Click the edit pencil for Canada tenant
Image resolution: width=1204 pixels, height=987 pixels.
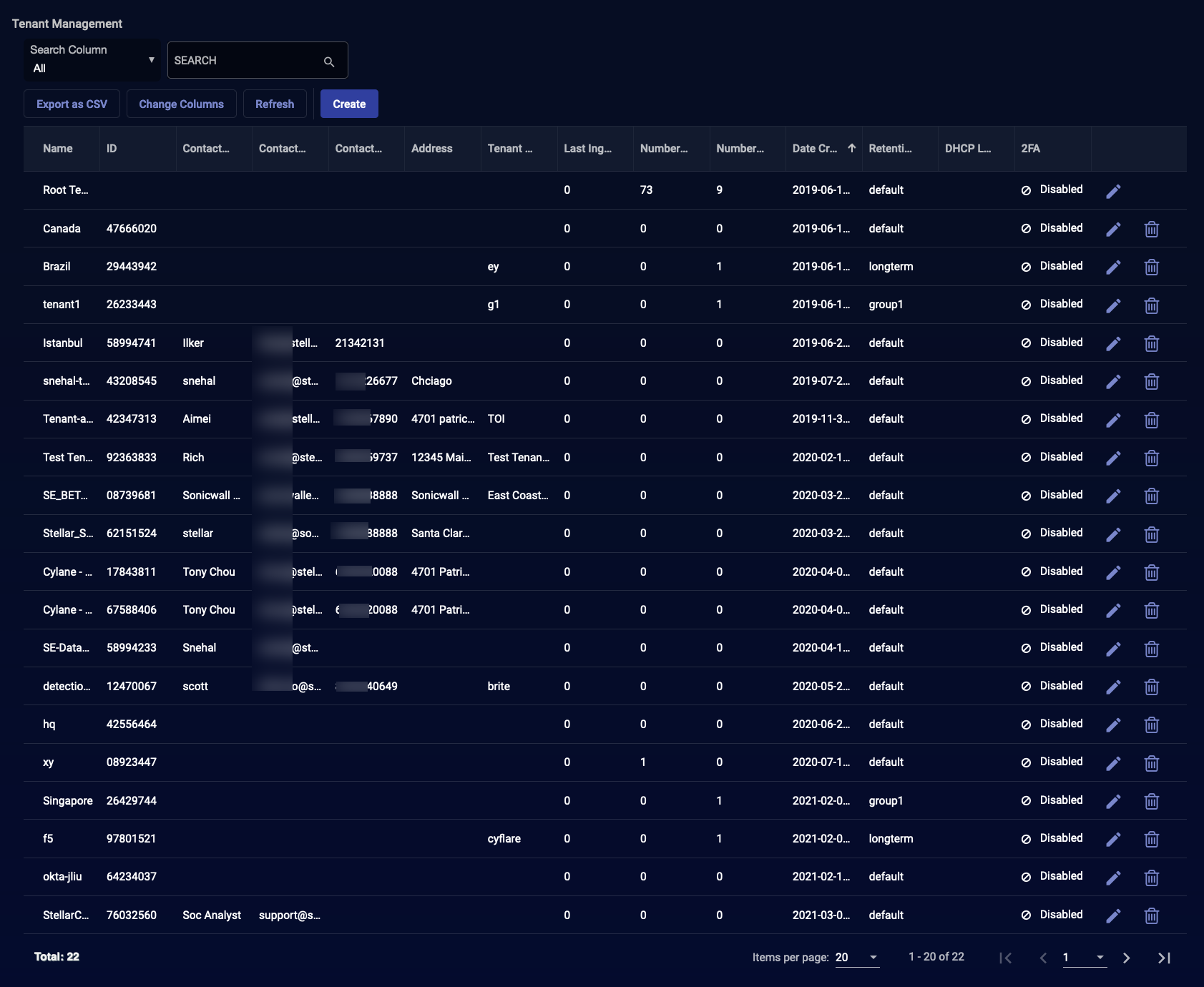[1113, 229]
